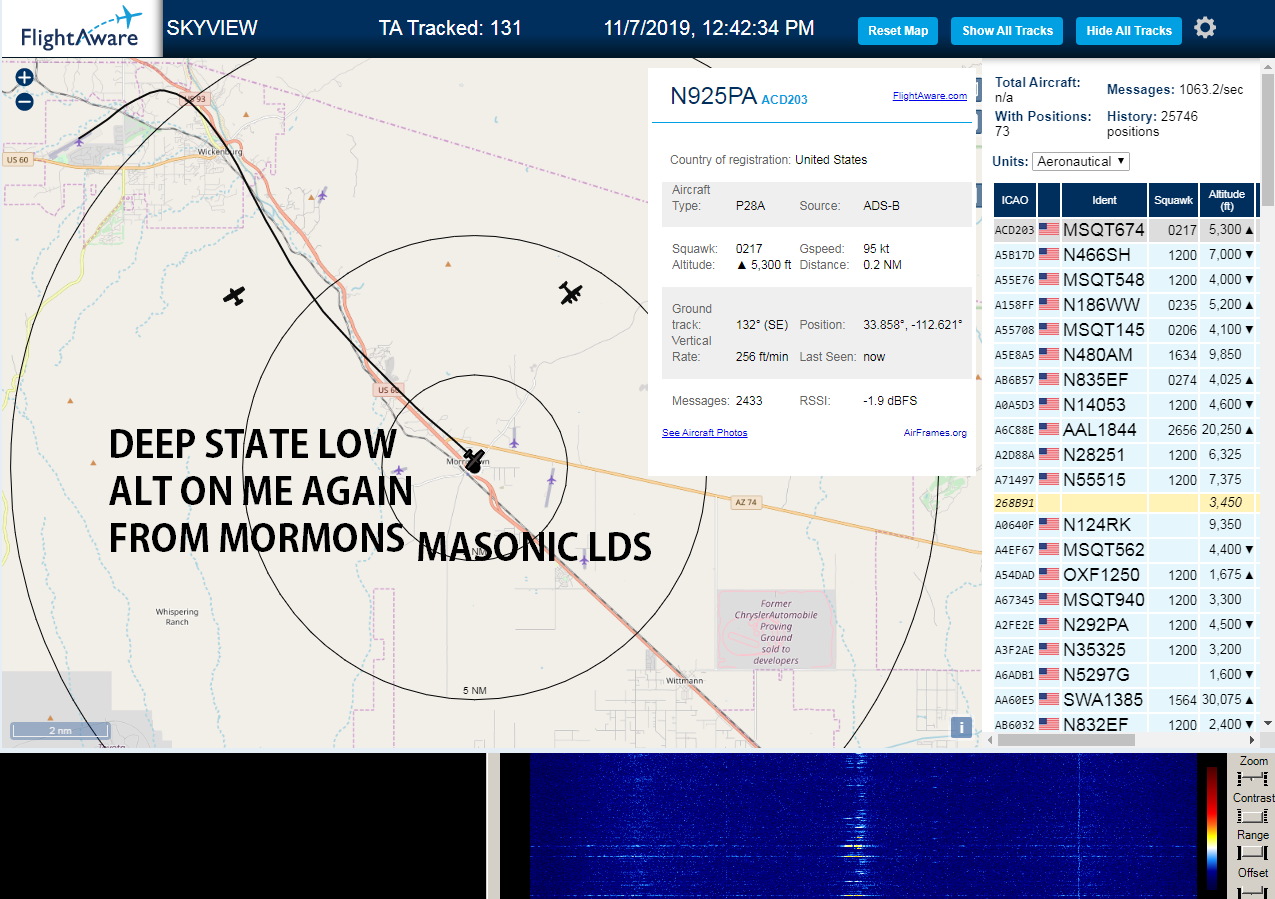1275x899 pixels.
Task: Adjust the waterfall Range slider
Action: click(x=1252, y=853)
